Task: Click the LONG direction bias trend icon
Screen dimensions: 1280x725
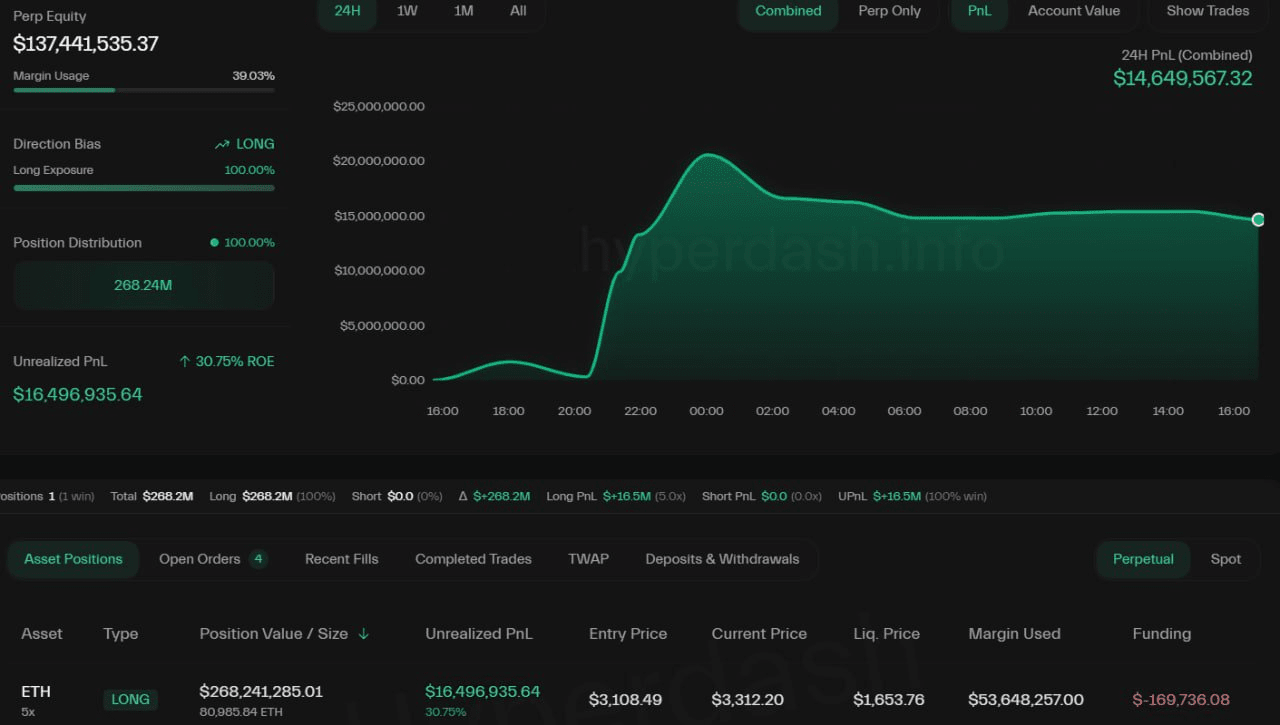Action: click(222, 144)
